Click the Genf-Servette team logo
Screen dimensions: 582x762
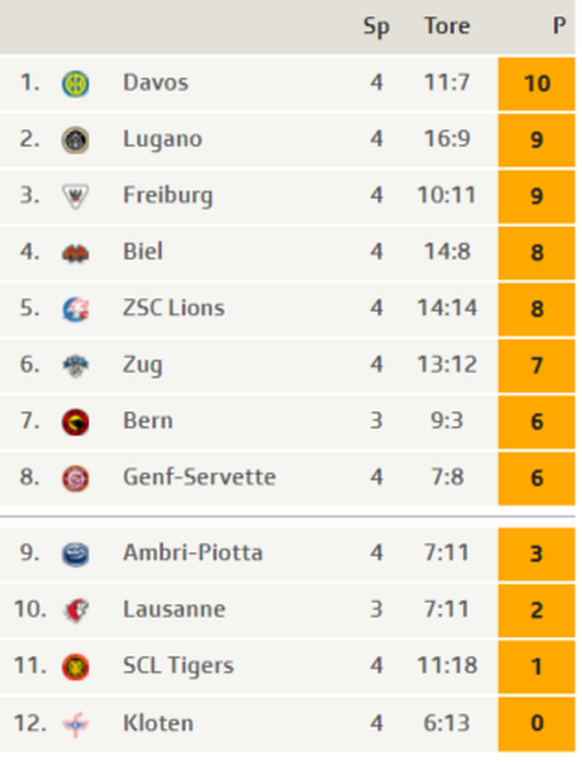(75, 479)
